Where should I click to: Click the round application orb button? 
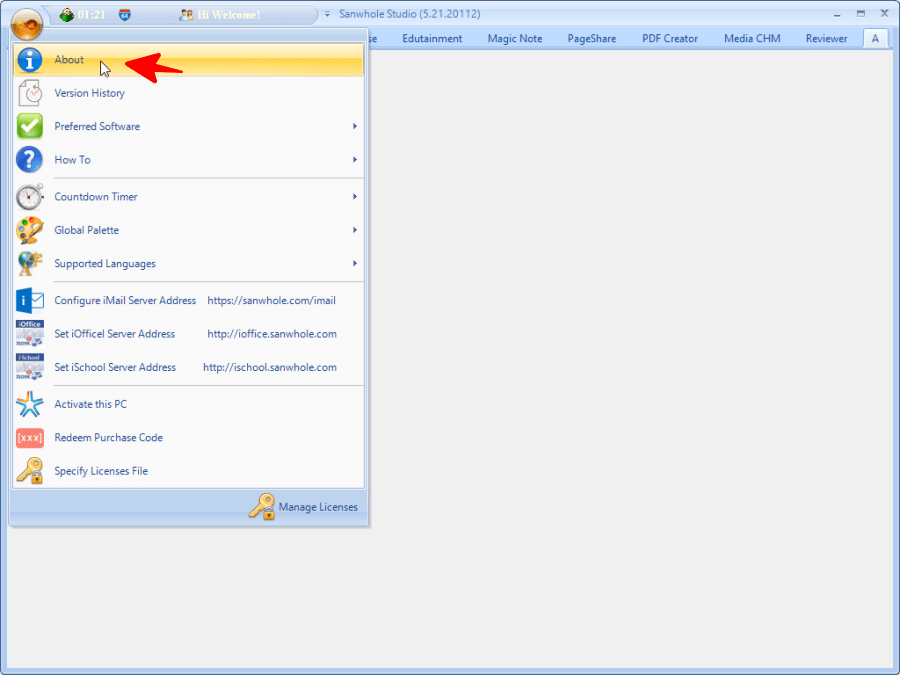point(26,23)
